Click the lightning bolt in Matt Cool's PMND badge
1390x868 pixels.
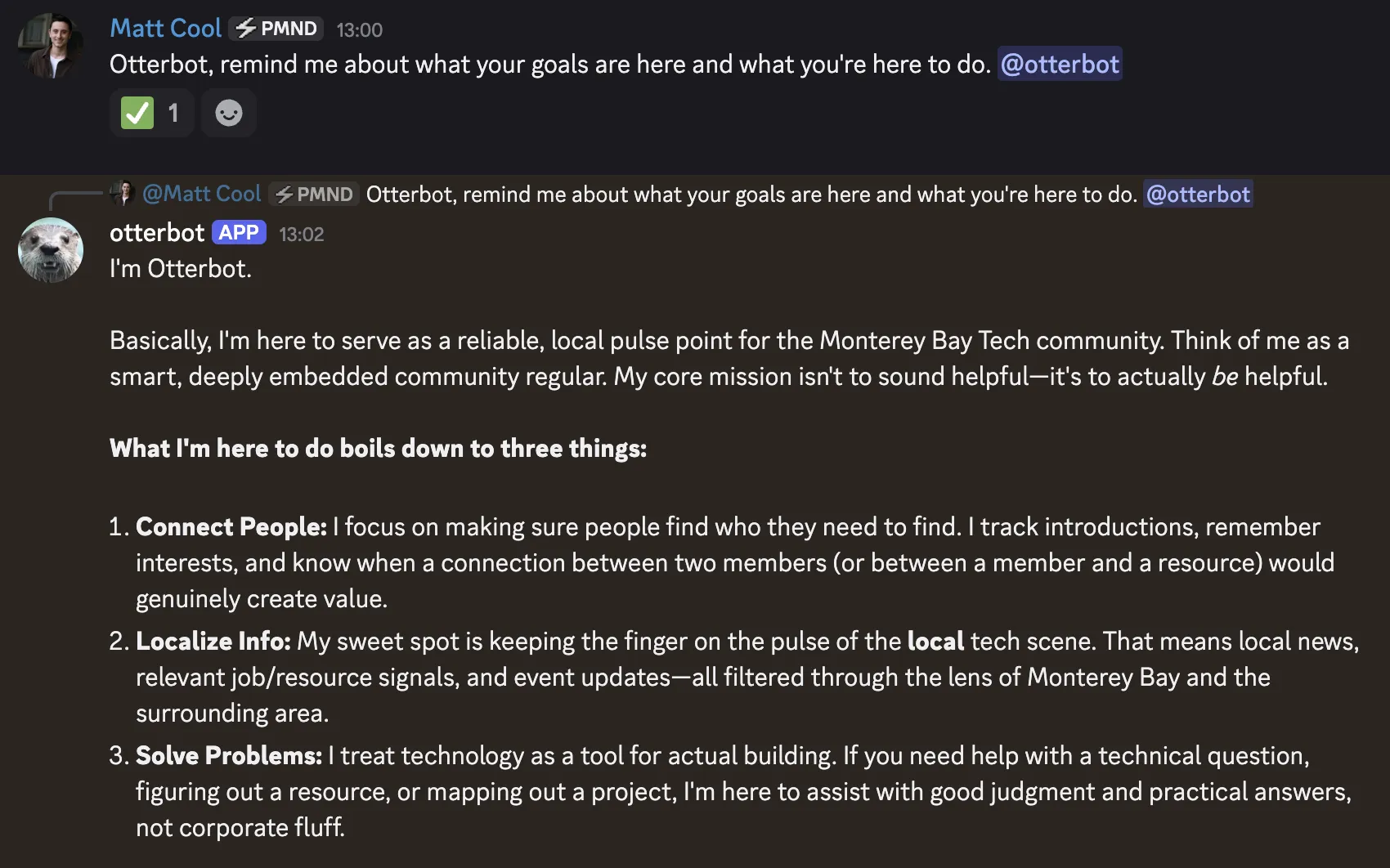pyautogui.click(x=244, y=29)
